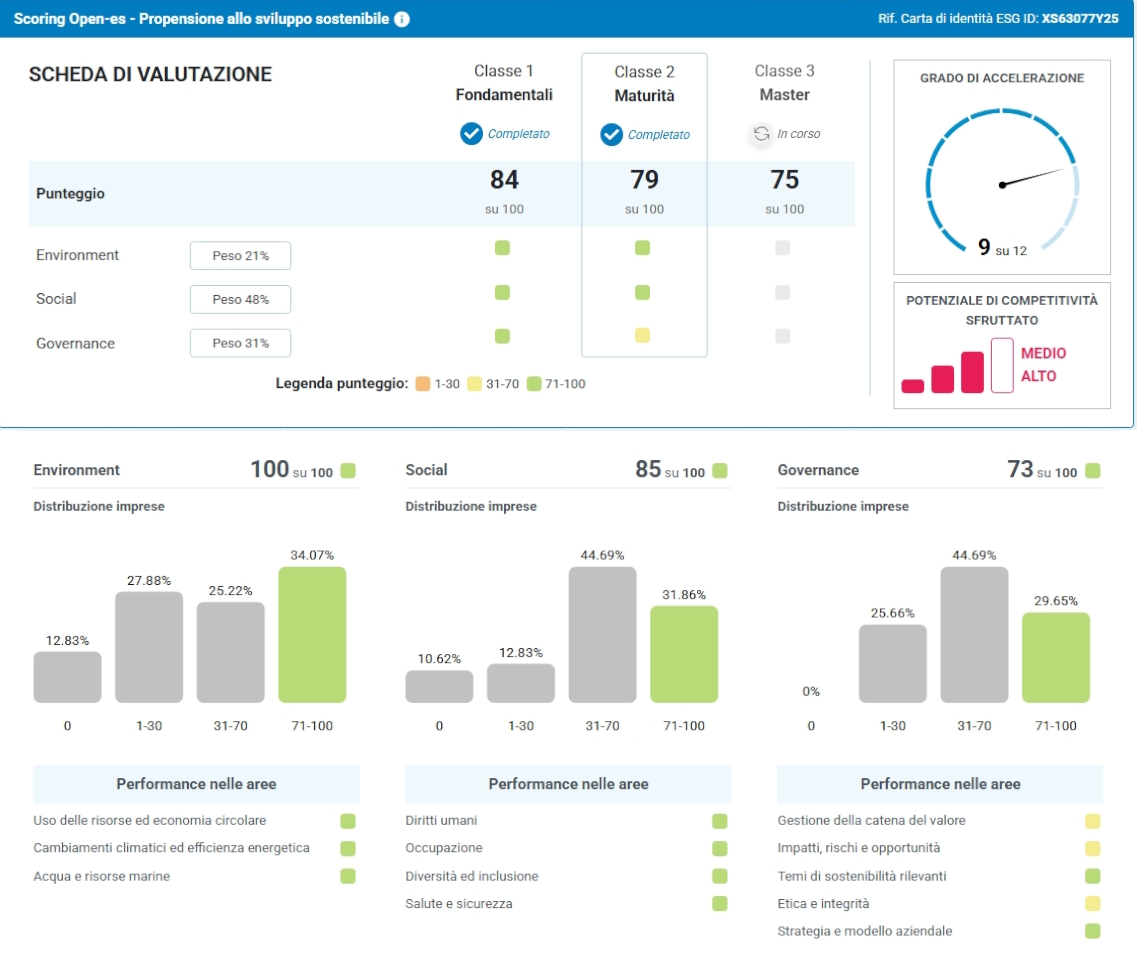Click the Social green square under Classe 2
This screenshot has height=963, width=1137.
(x=642, y=292)
